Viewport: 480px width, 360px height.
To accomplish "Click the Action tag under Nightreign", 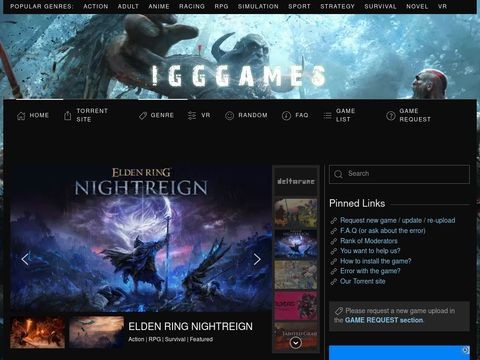I will 136,339.
